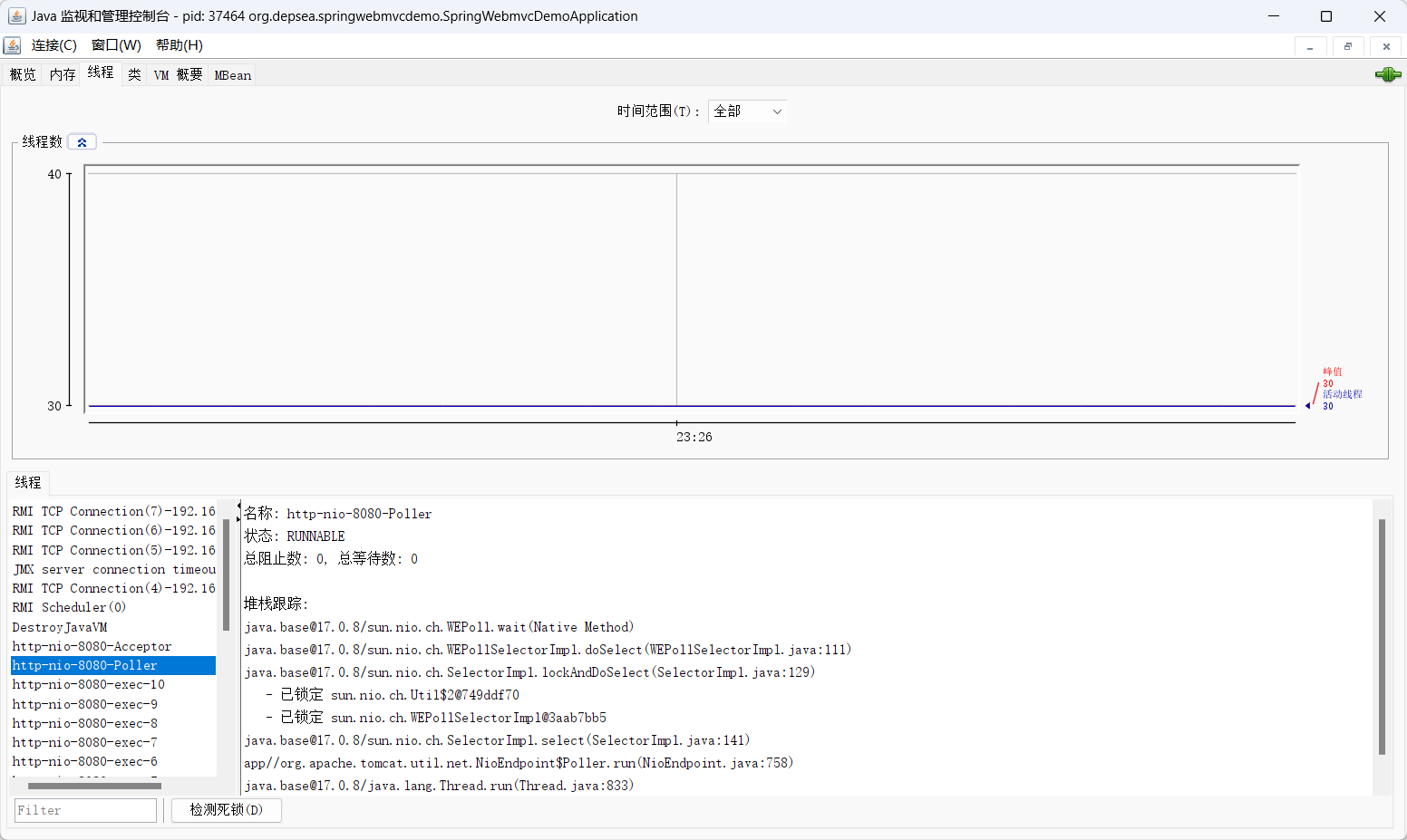
Task: Click the 检测死锁(D) button
Action: (x=227, y=809)
